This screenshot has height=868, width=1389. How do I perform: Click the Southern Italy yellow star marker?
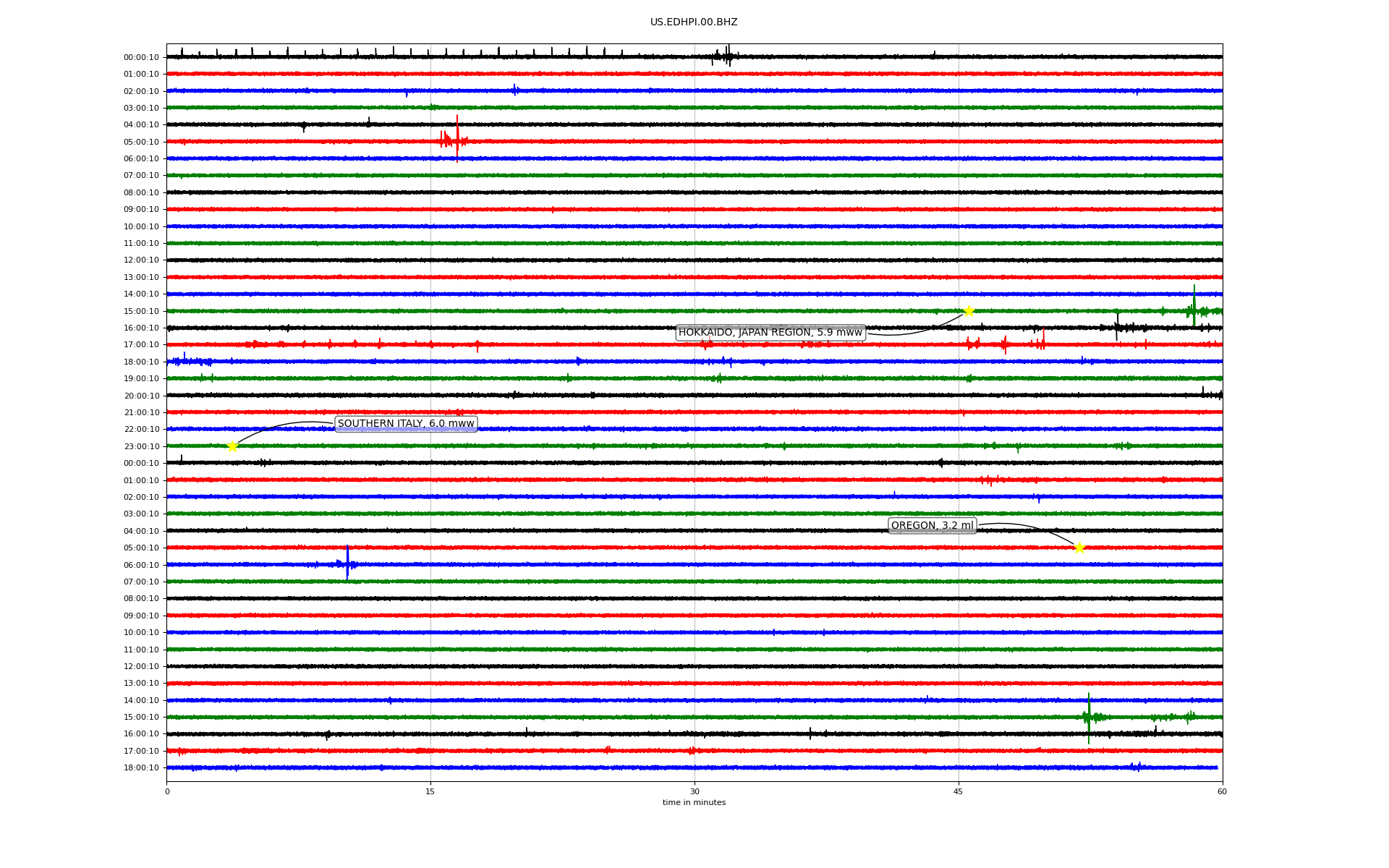point(232,446)
